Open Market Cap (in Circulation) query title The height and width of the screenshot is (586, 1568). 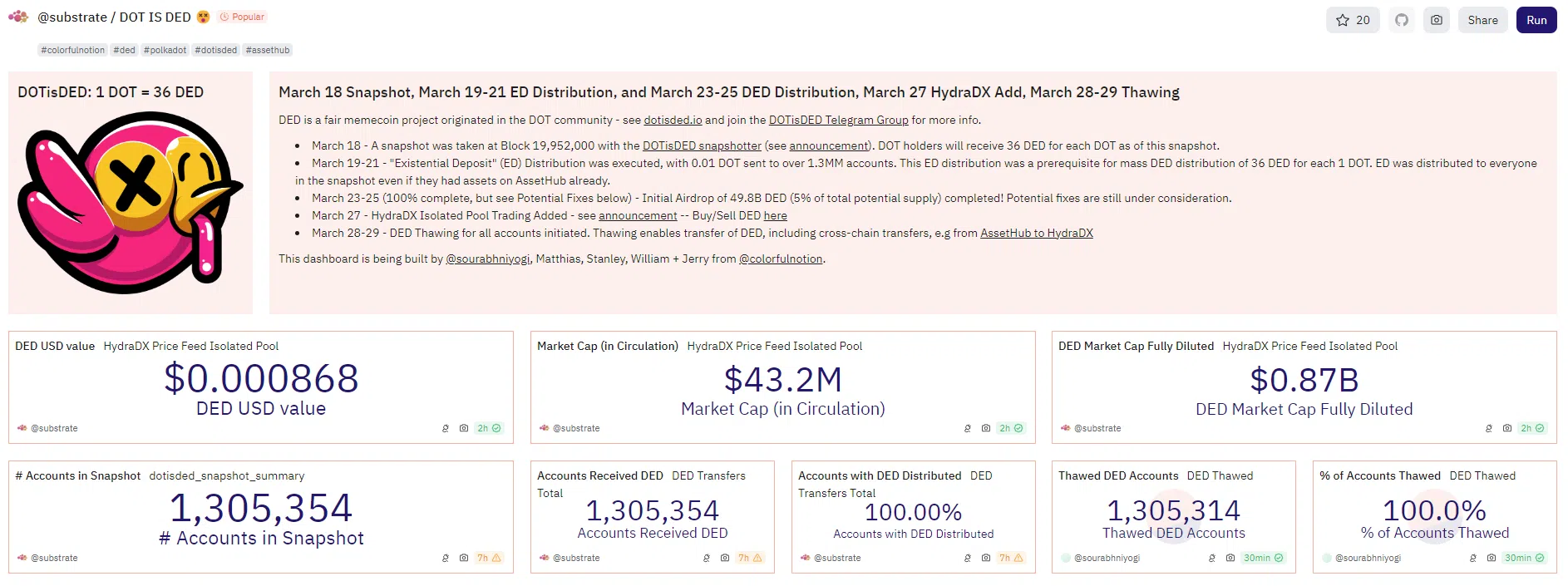pos(608,347)
